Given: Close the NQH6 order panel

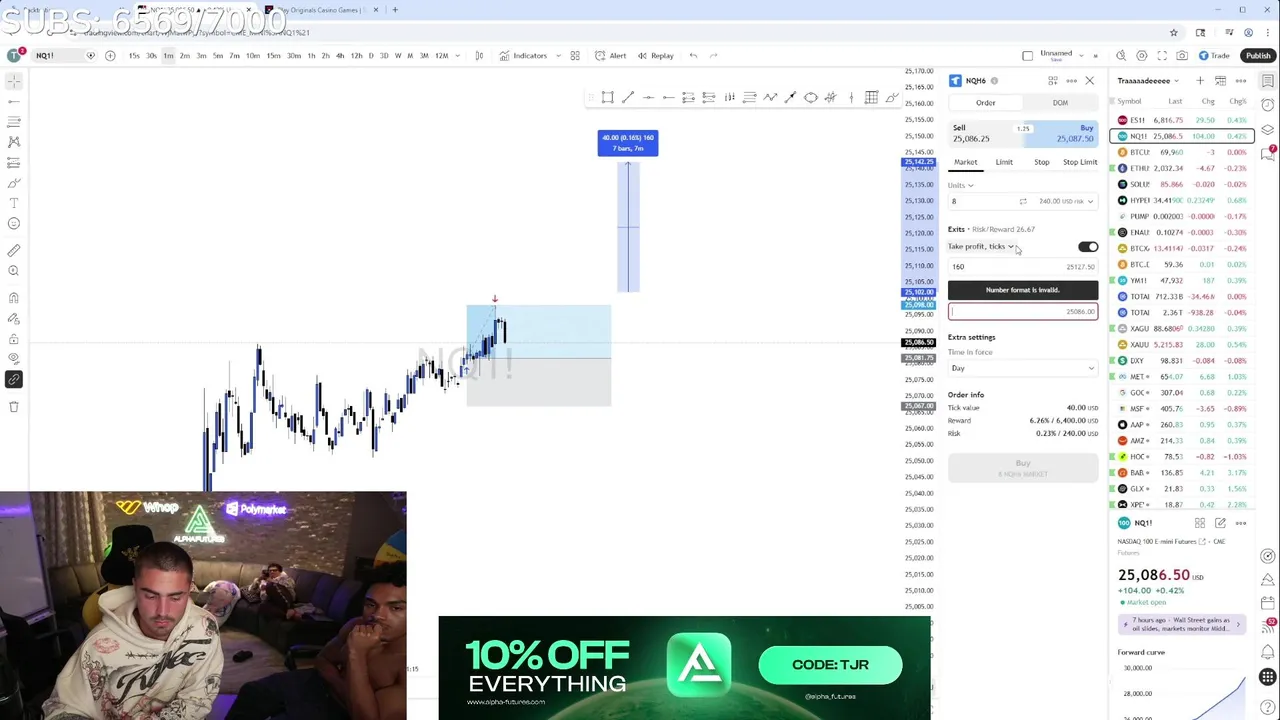Looking at the screenshot, I should 1090,81.
